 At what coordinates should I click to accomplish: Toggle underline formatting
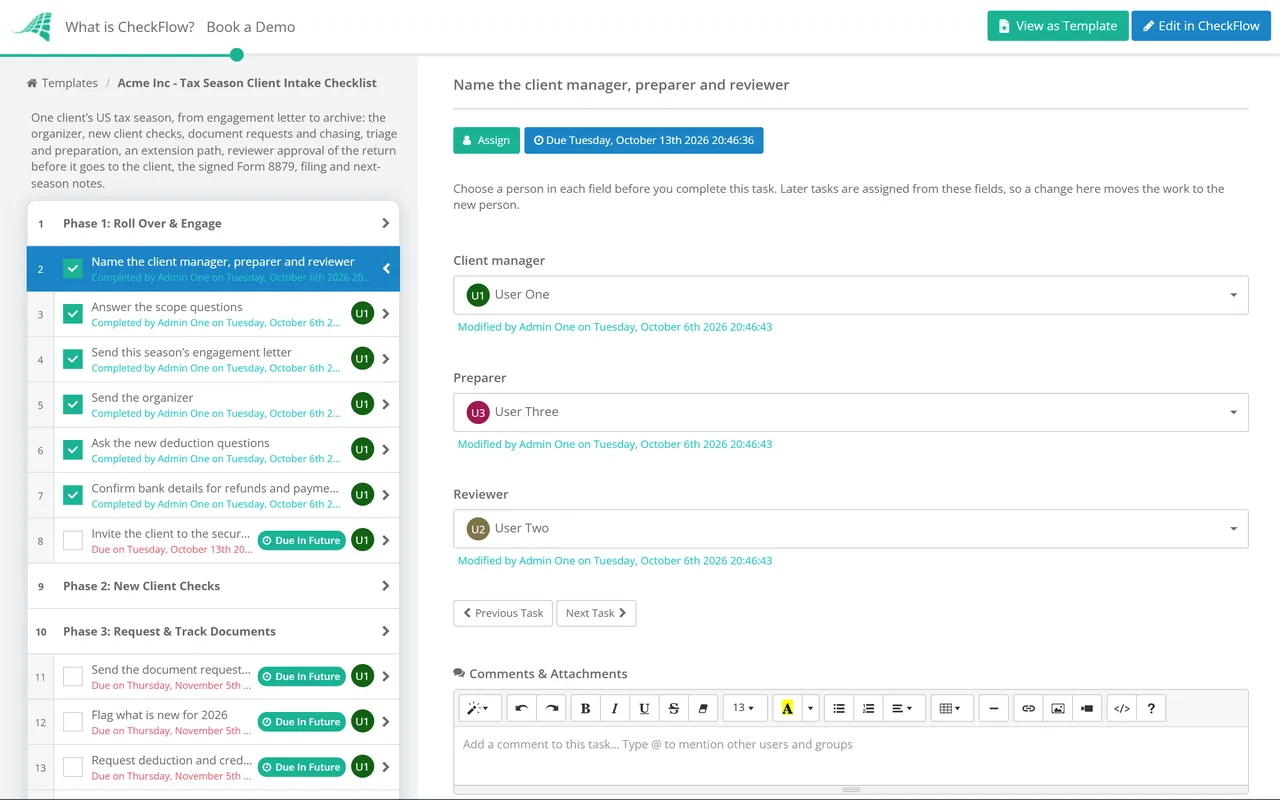coord(644,708)
